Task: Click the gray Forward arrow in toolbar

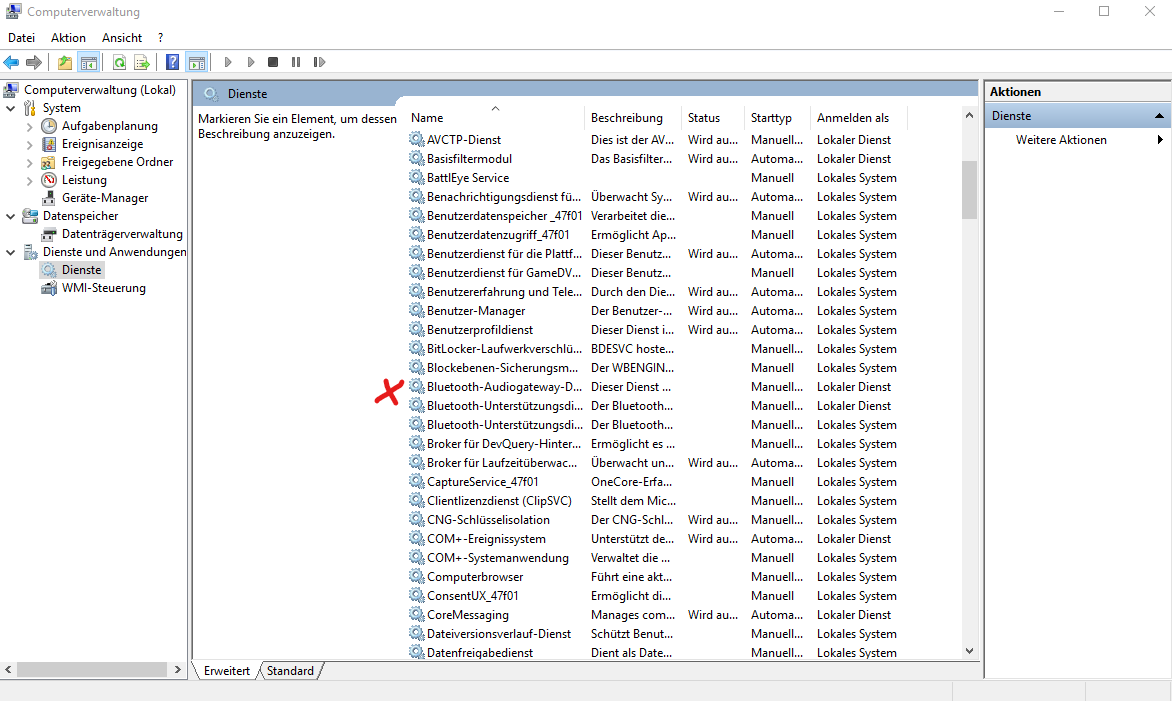Action: point(34,62)
